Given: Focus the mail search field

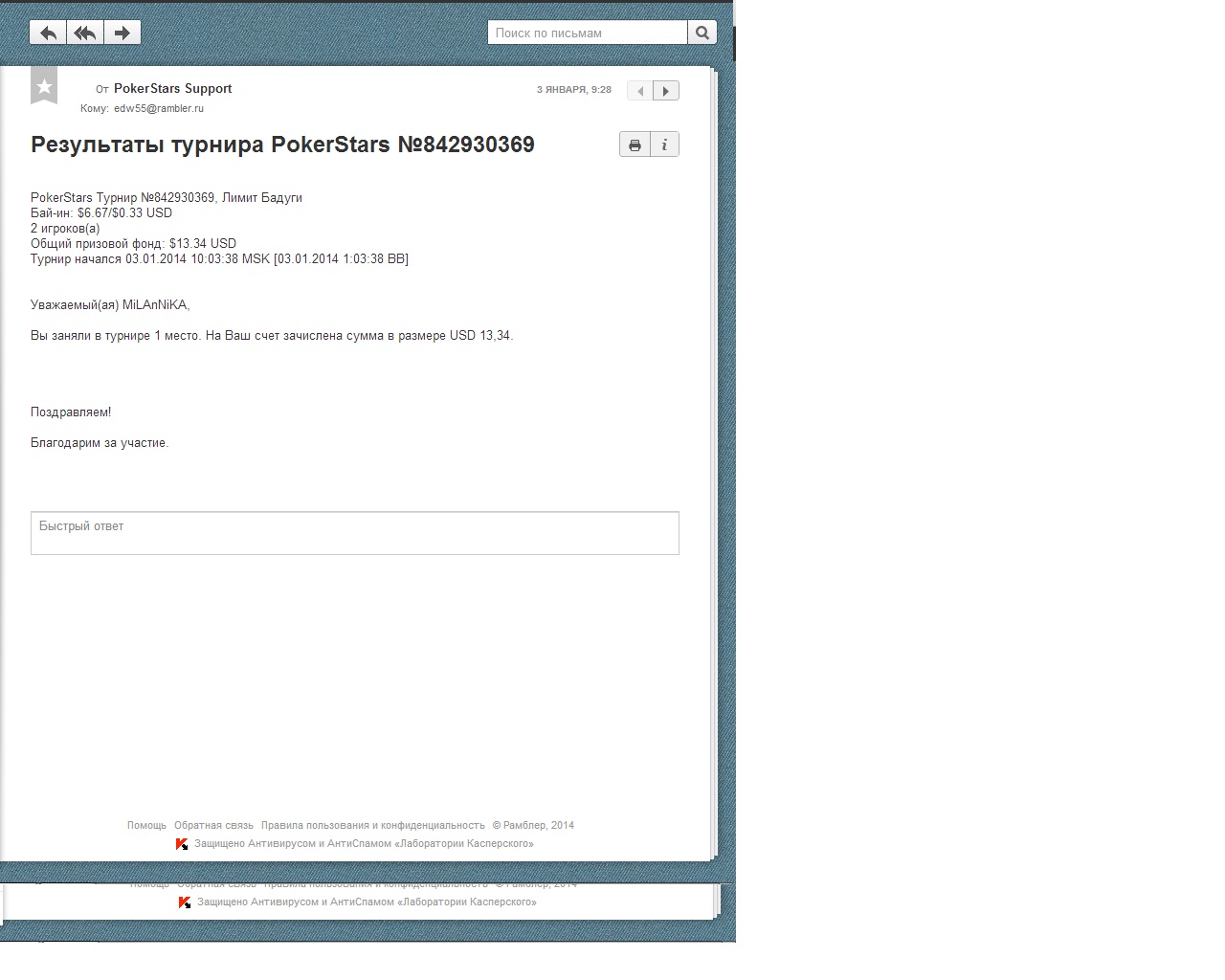Looking at the screenshot, I should [588, 33].
